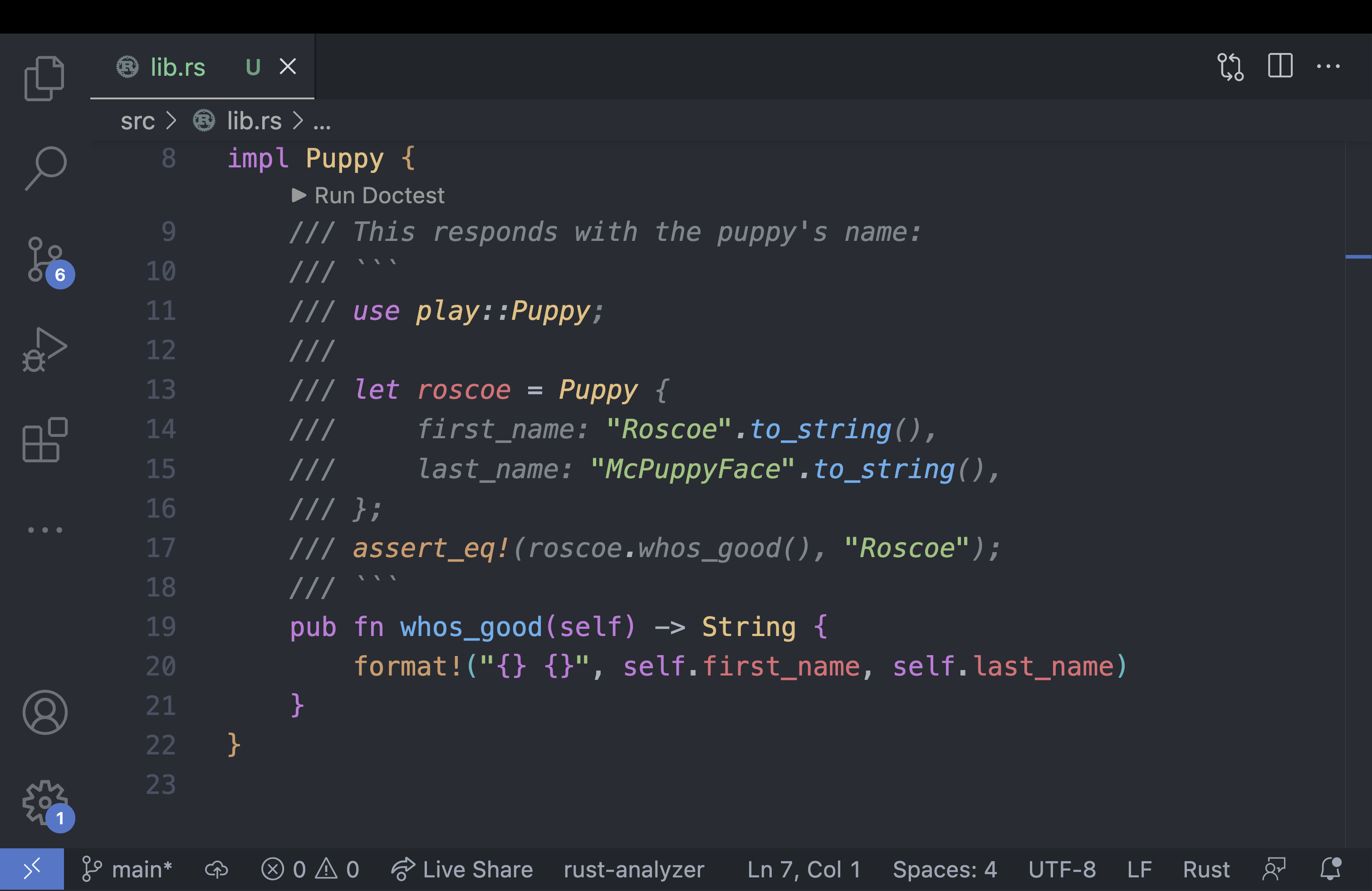Show additional views ellipsis in activity bar
1372x891 pixels.
(x=45, y=529)
